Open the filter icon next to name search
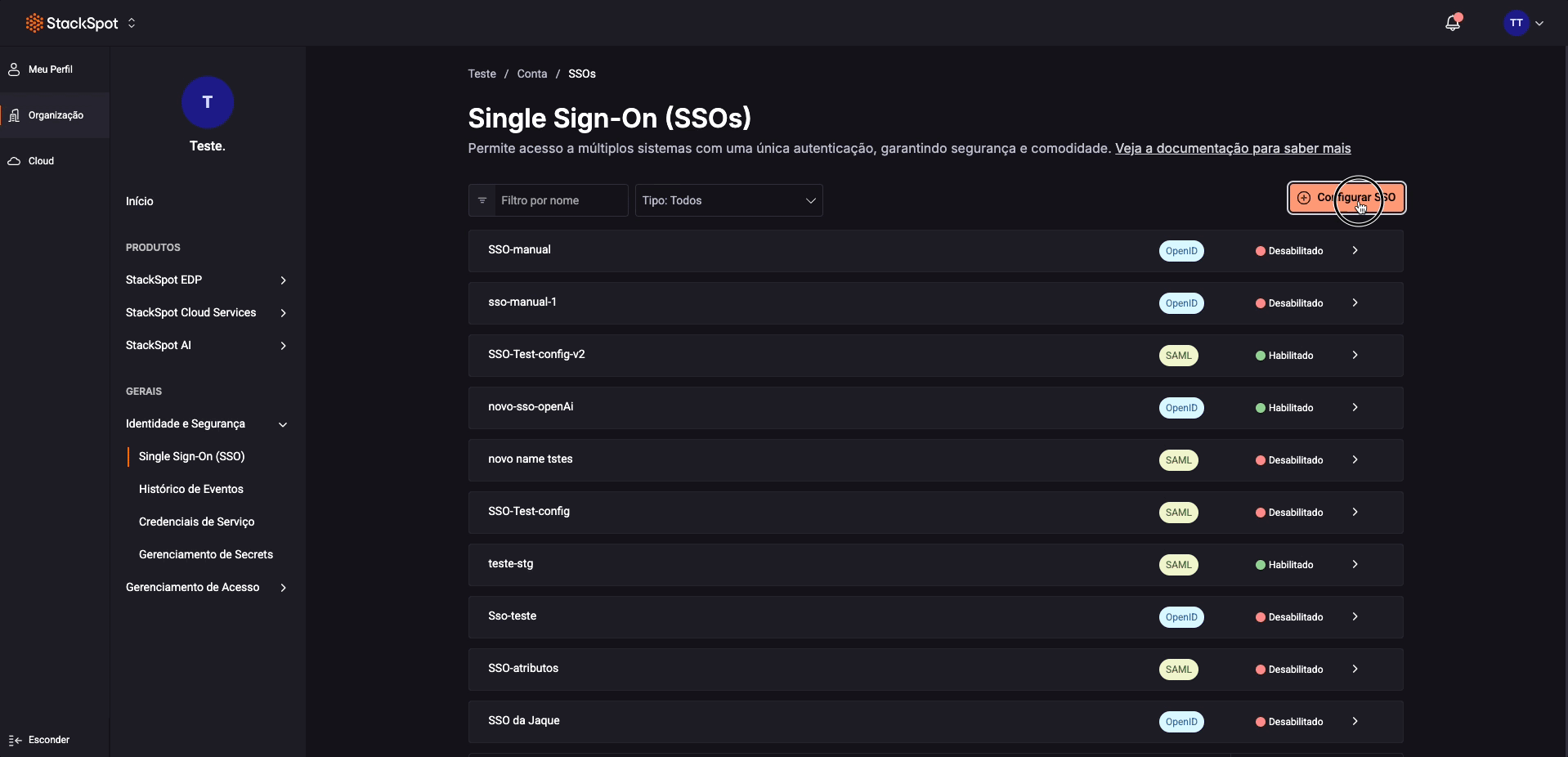Image resolution: width=1568 pixels, height=757 pixels. click(482, 200)
